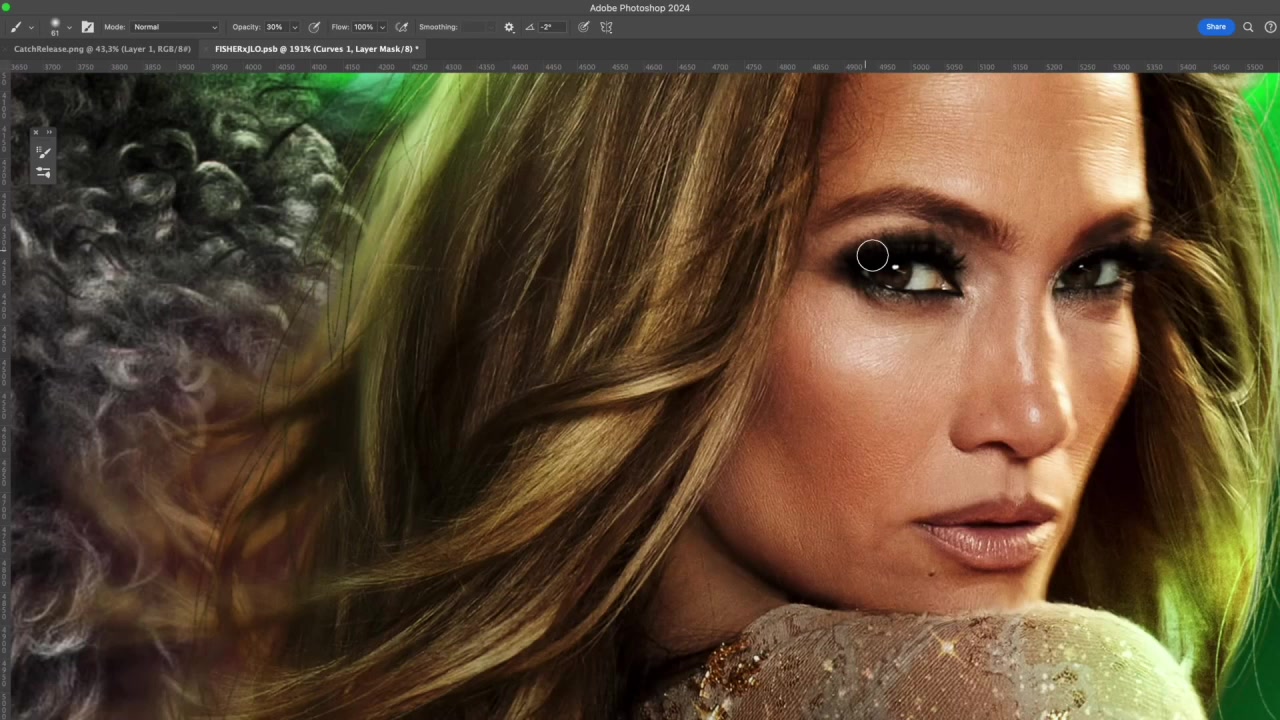Enable airbrush-style build-up effects
The width and height of the screenshot is (1280, 720).
401,27
